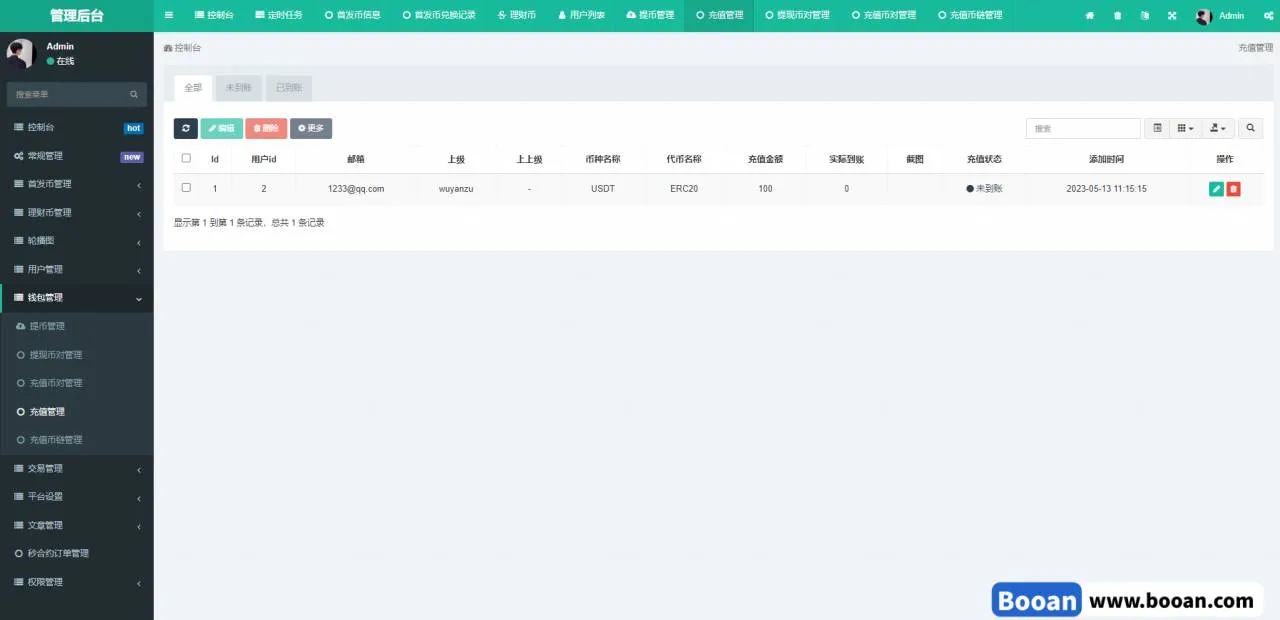
Task: Click the trash icon in top bar
Action: click(1117, 16)
